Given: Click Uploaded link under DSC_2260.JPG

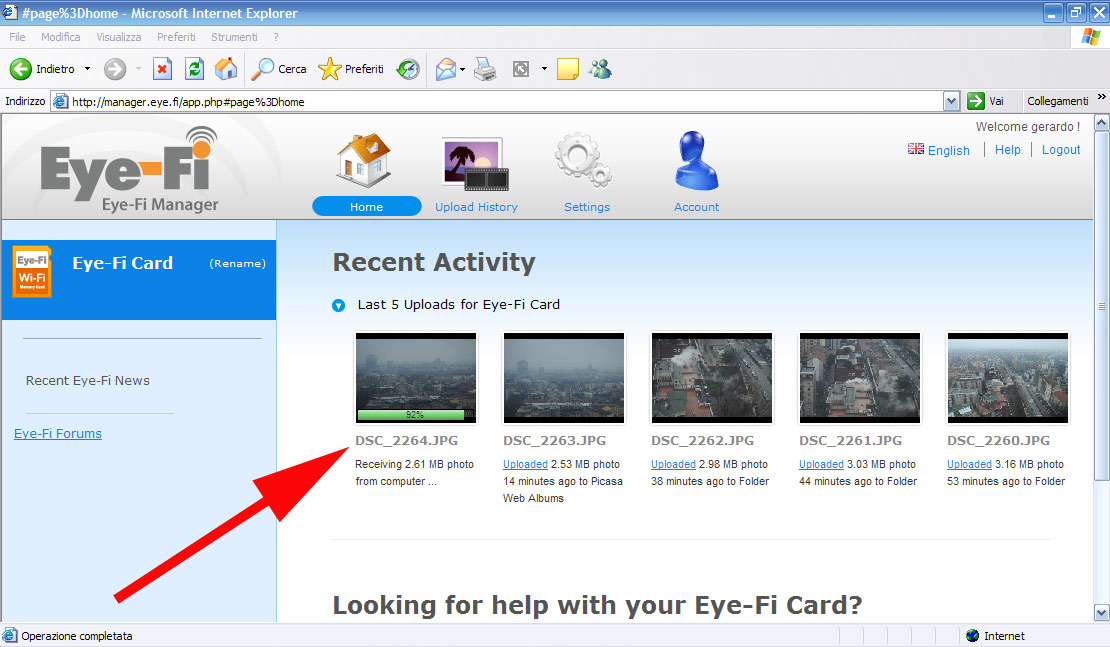Looking at the screenshot, I should click(x=969, y=464).
